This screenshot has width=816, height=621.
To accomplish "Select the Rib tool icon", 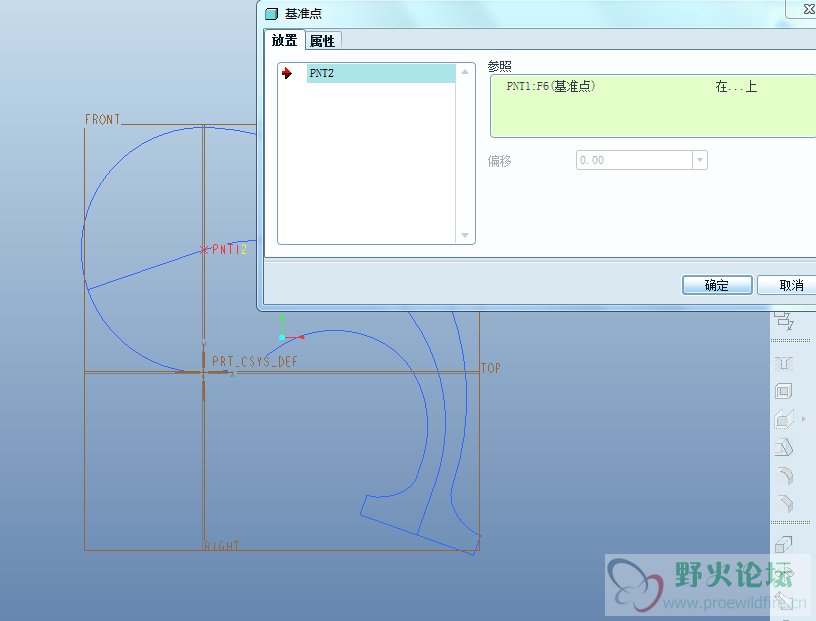I will click(784, 419).
